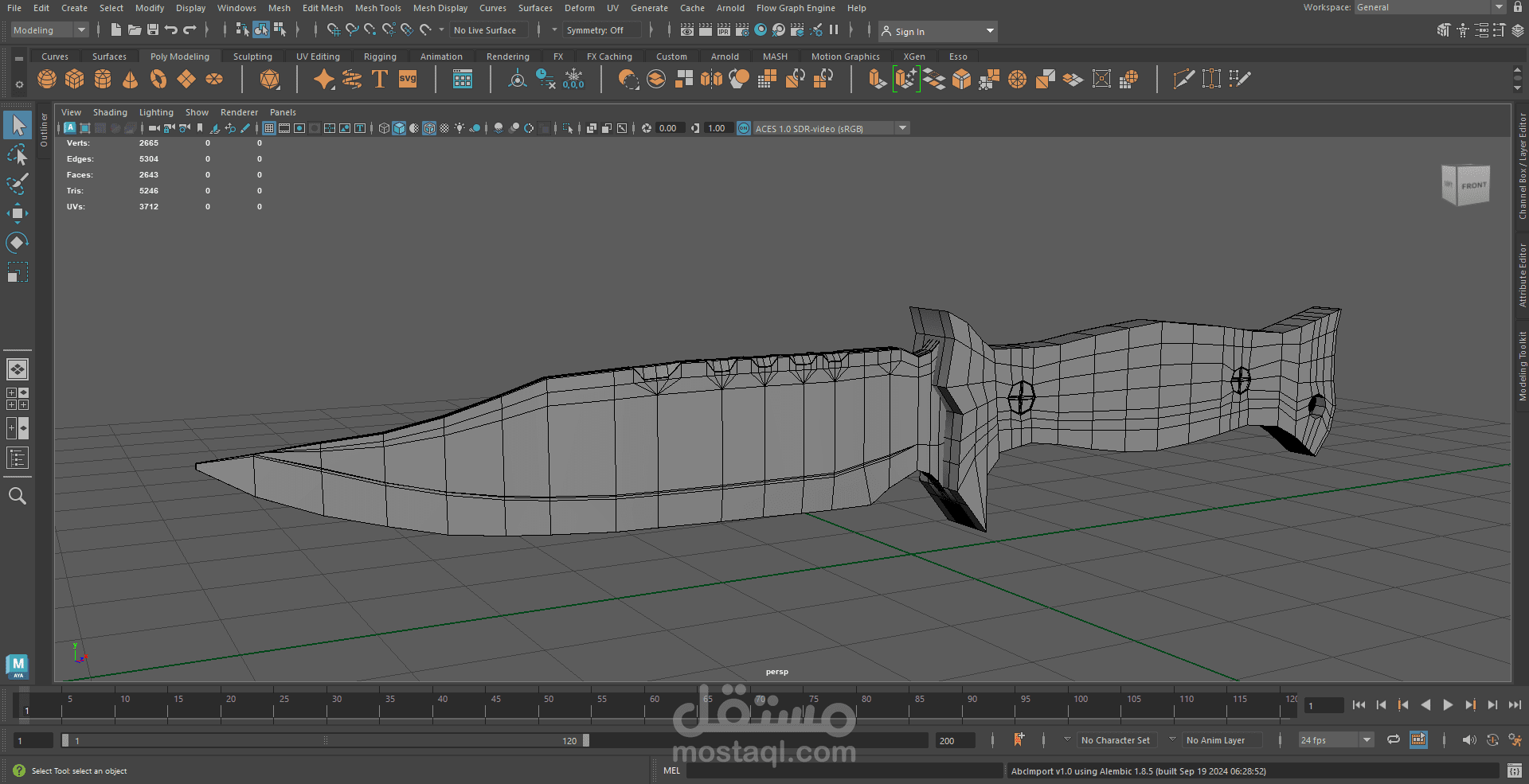Click the Sign In button
The height and width of the screenshot is (784, 1529).
pyautogui.click(x=909, y=32)
